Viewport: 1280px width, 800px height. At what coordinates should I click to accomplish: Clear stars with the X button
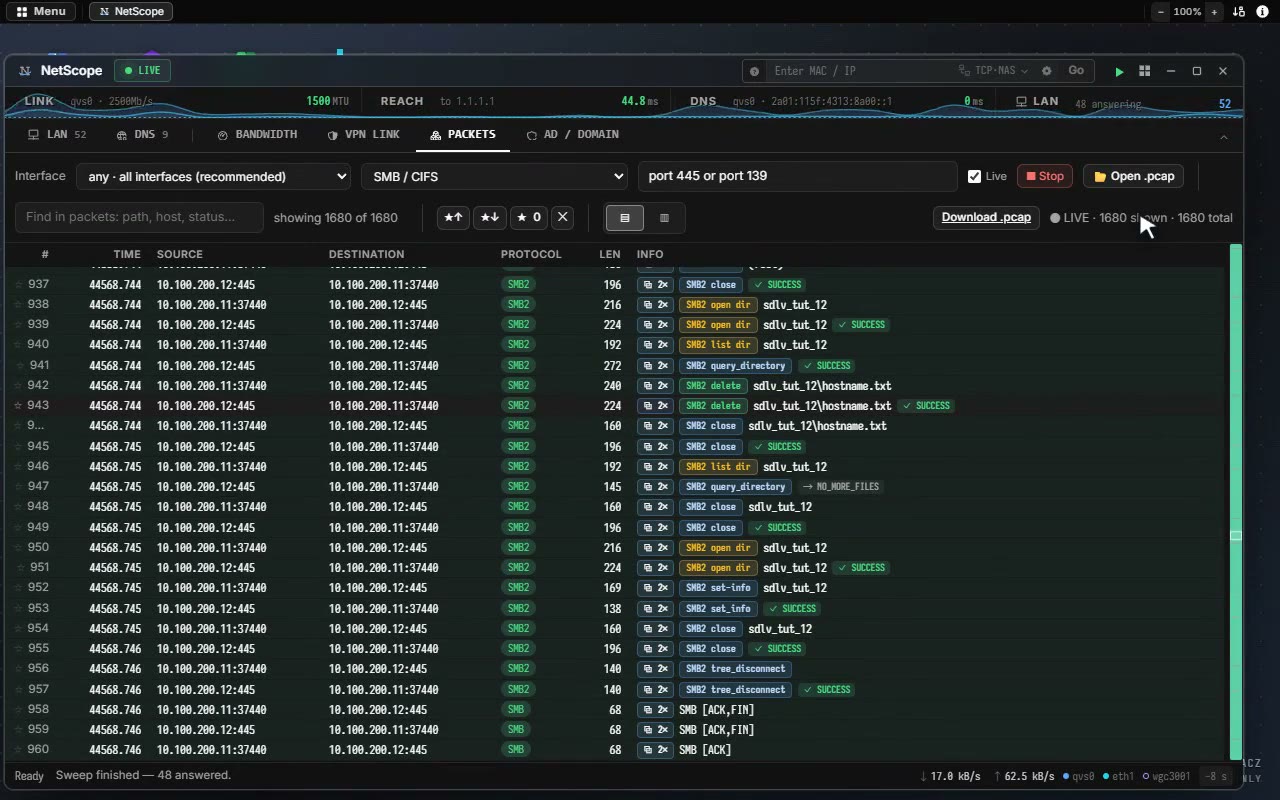(562, 217)
